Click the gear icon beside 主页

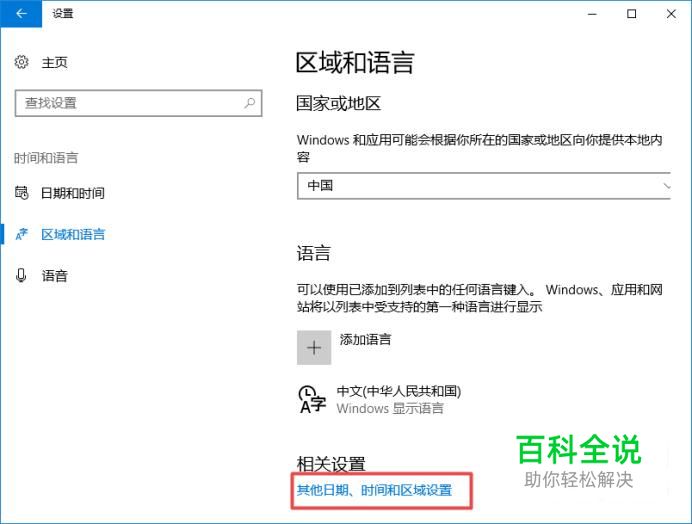pyautogui.click(x=21, y=62)
